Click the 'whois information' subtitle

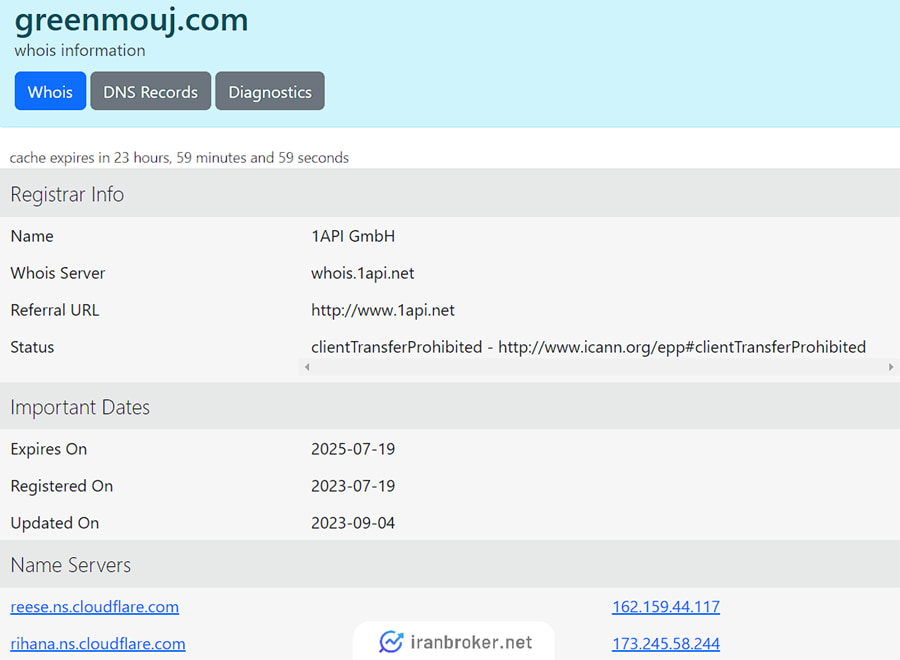(x=80, y=51)
